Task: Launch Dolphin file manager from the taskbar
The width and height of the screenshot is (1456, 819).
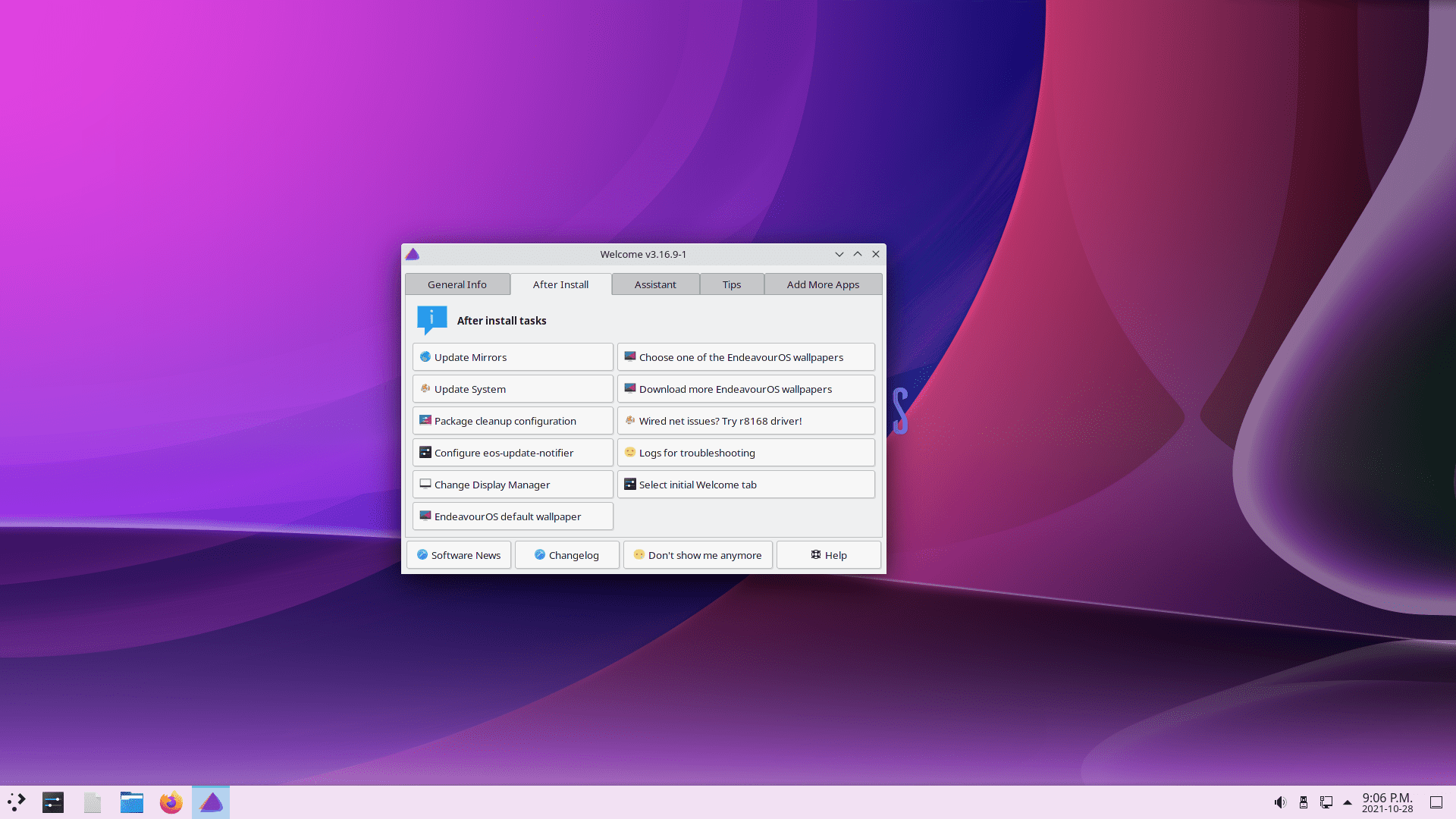Action: tap(132, 802)
